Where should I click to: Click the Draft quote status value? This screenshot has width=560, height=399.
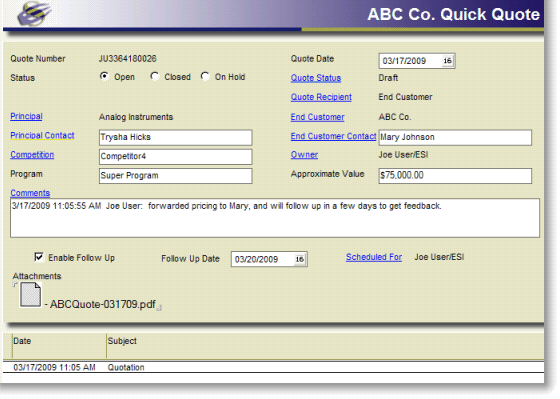coord(388,78)
